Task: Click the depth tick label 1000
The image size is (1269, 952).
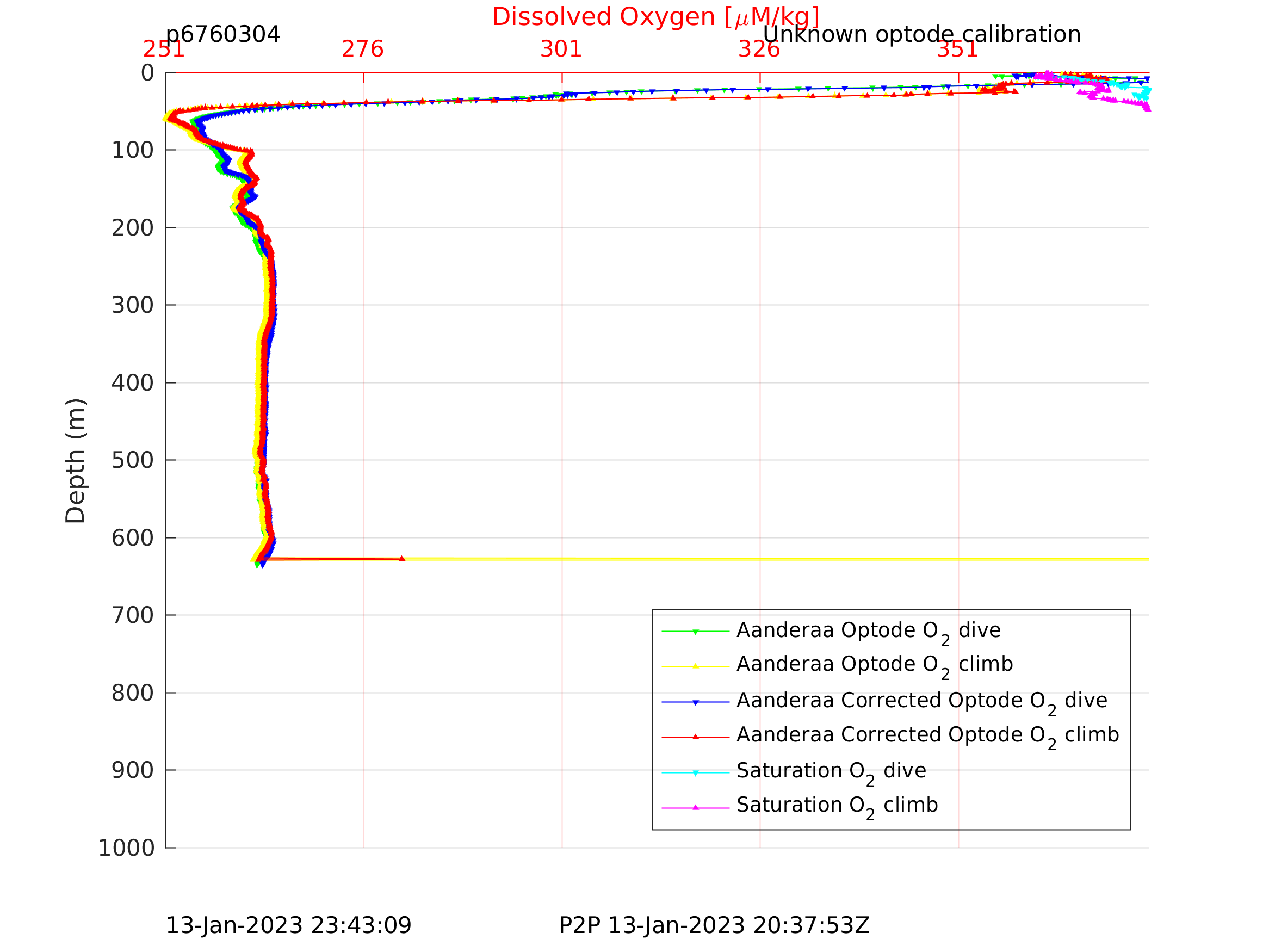Action: [x=126, y=849]
